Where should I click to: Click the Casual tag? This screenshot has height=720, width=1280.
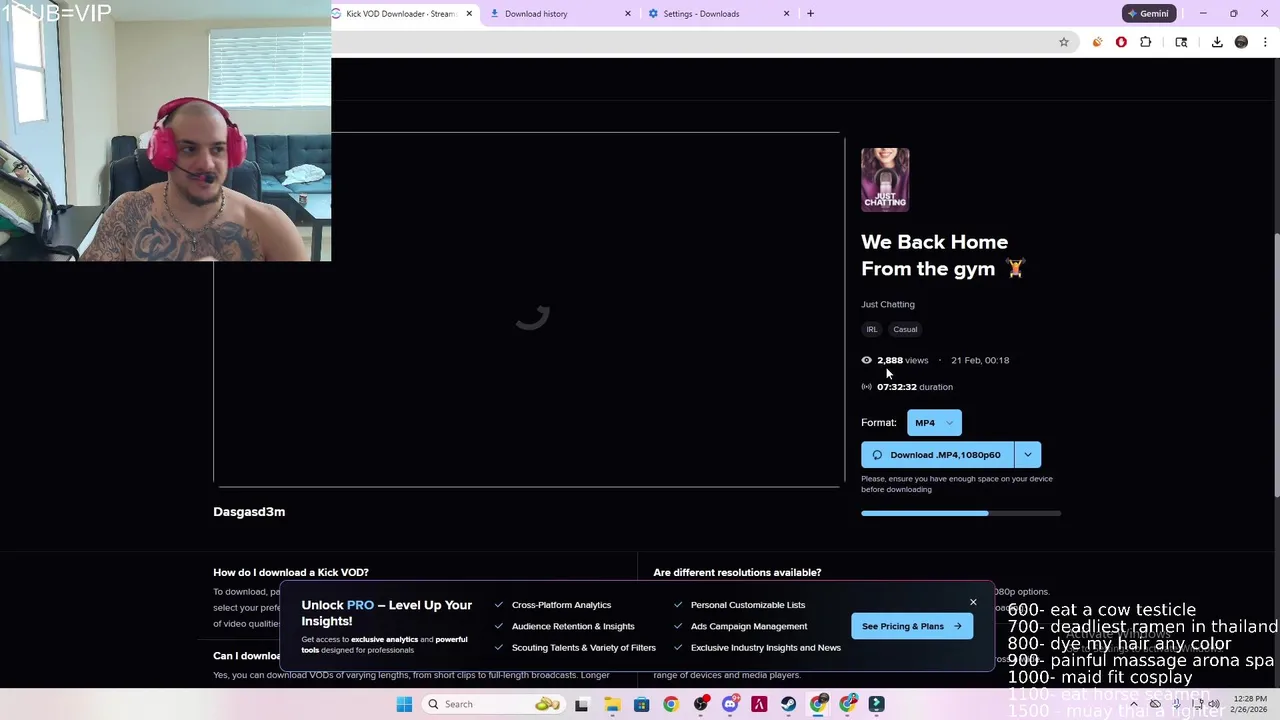click(905, 329)
